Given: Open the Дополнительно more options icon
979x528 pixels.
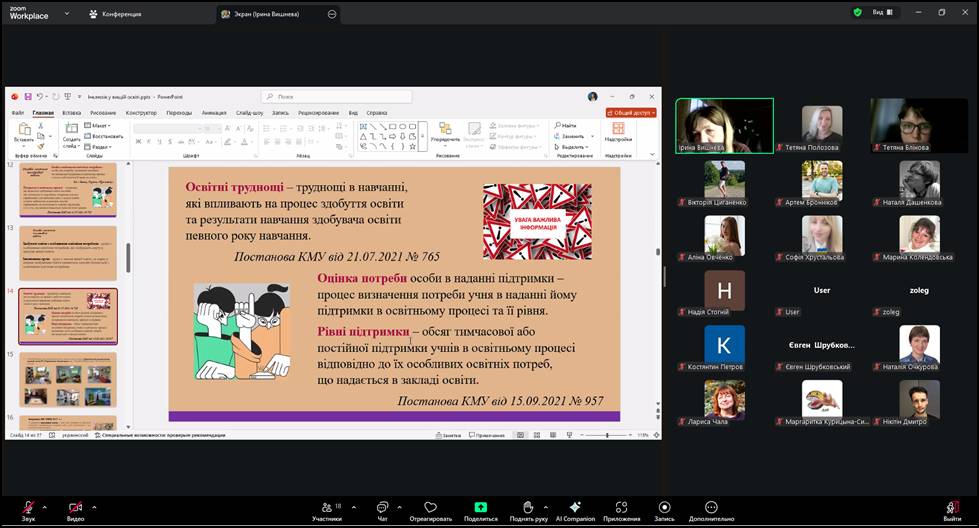Looking at the screenshot, I should pyautogui.click(x=711, y=508).
